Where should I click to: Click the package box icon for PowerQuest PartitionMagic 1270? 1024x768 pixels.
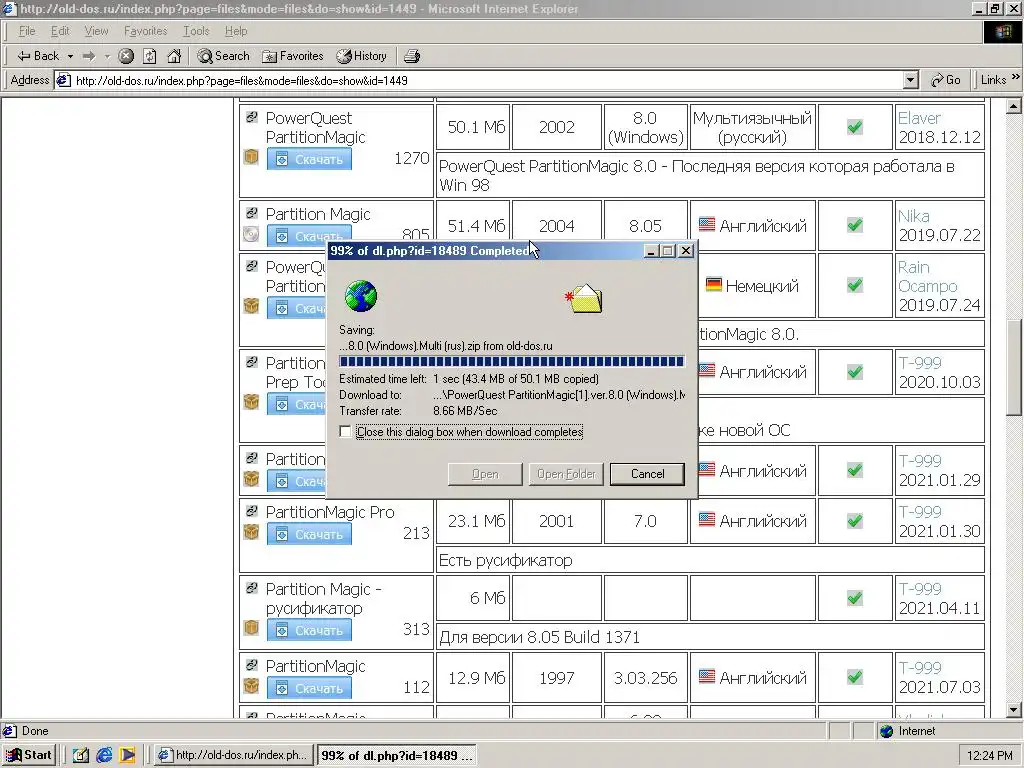coord(251,157)
